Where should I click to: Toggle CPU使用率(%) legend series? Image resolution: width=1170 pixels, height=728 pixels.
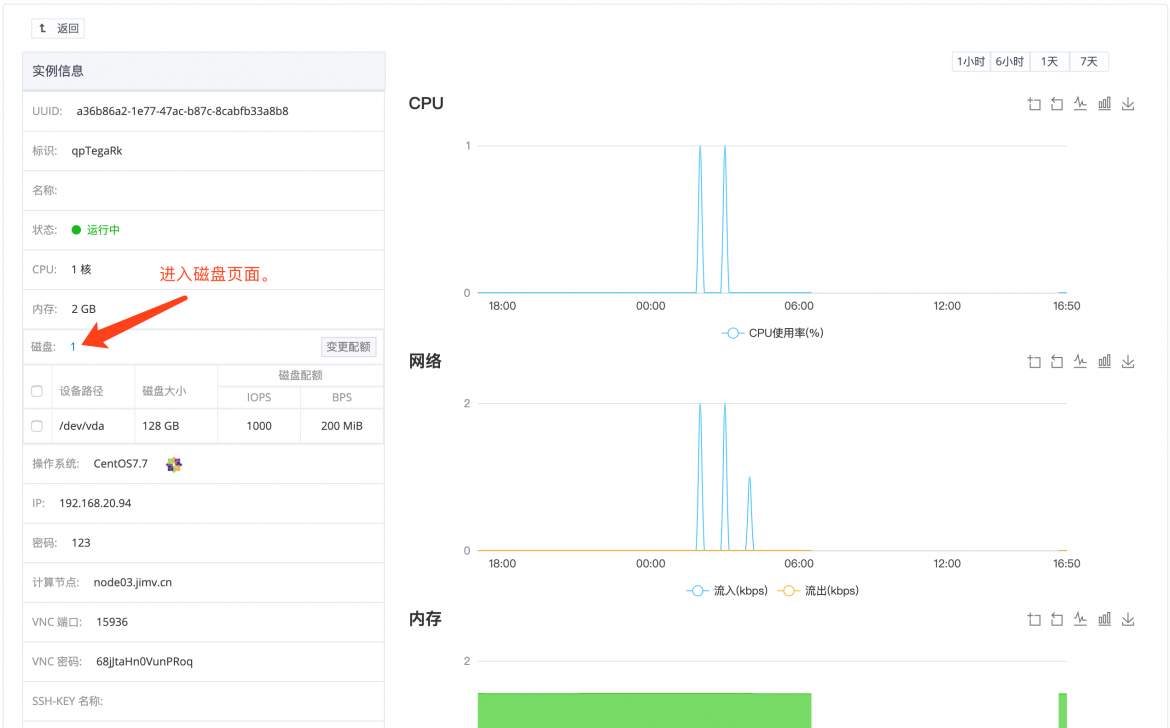[772, 333]
